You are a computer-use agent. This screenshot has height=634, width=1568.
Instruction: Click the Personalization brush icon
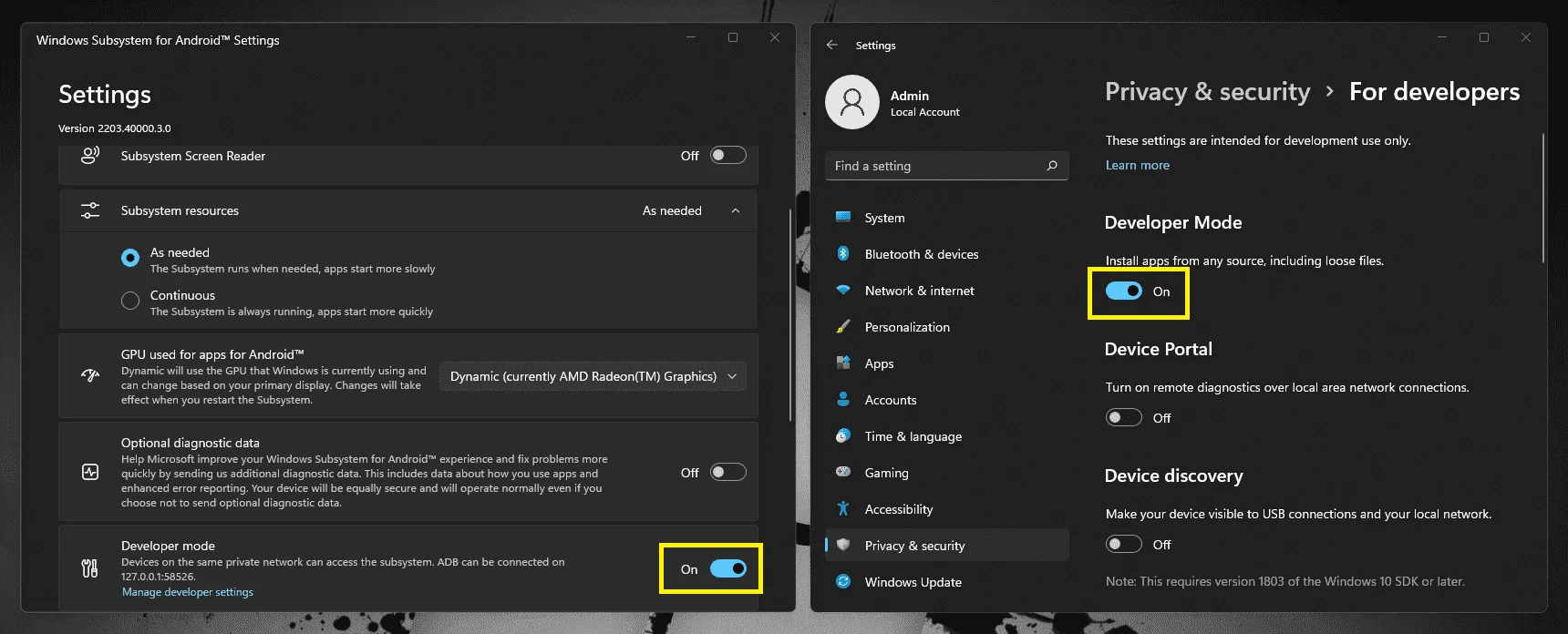(x=843, y=327)
